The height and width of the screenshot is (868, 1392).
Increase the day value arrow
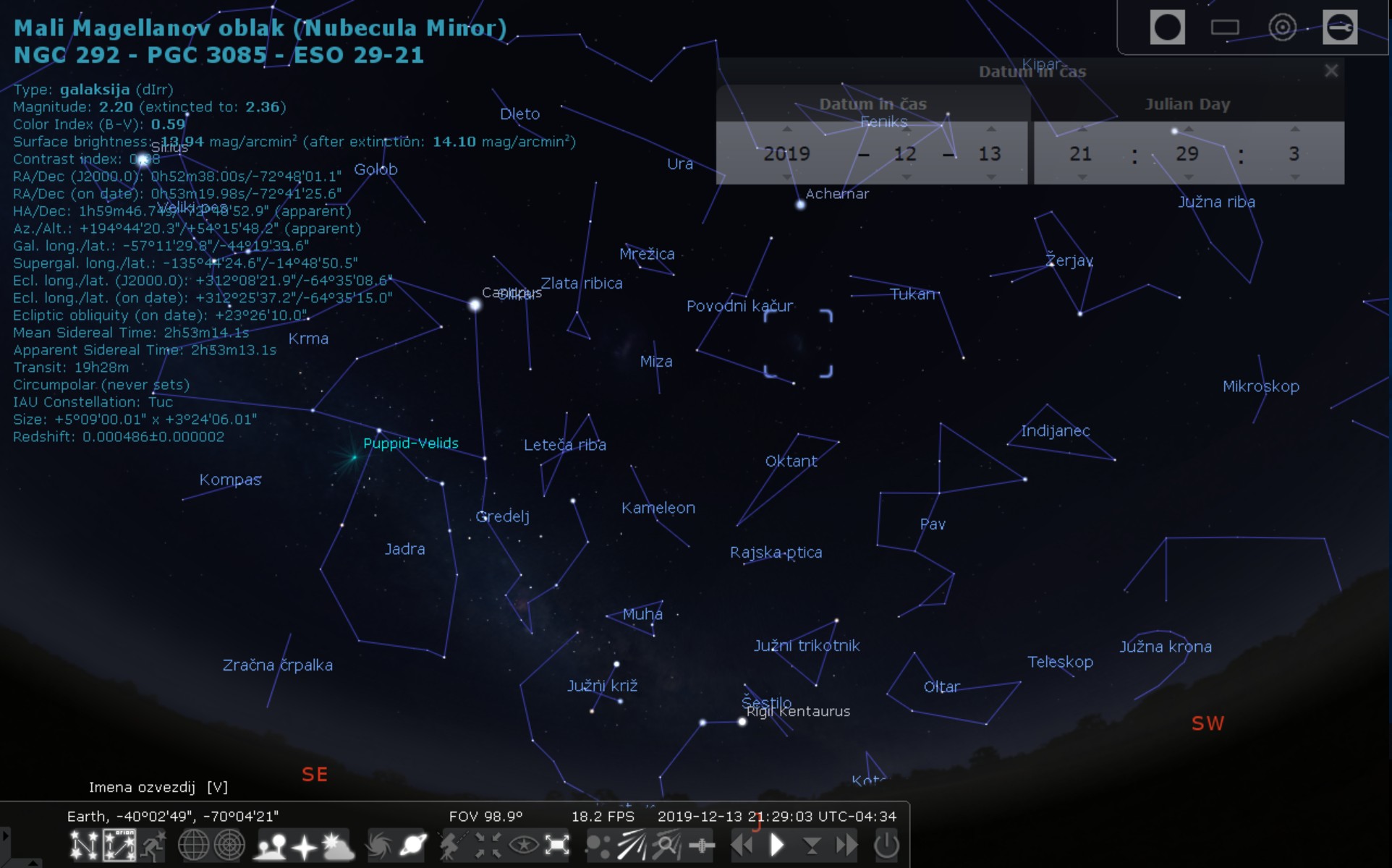[x=991, y=129]
